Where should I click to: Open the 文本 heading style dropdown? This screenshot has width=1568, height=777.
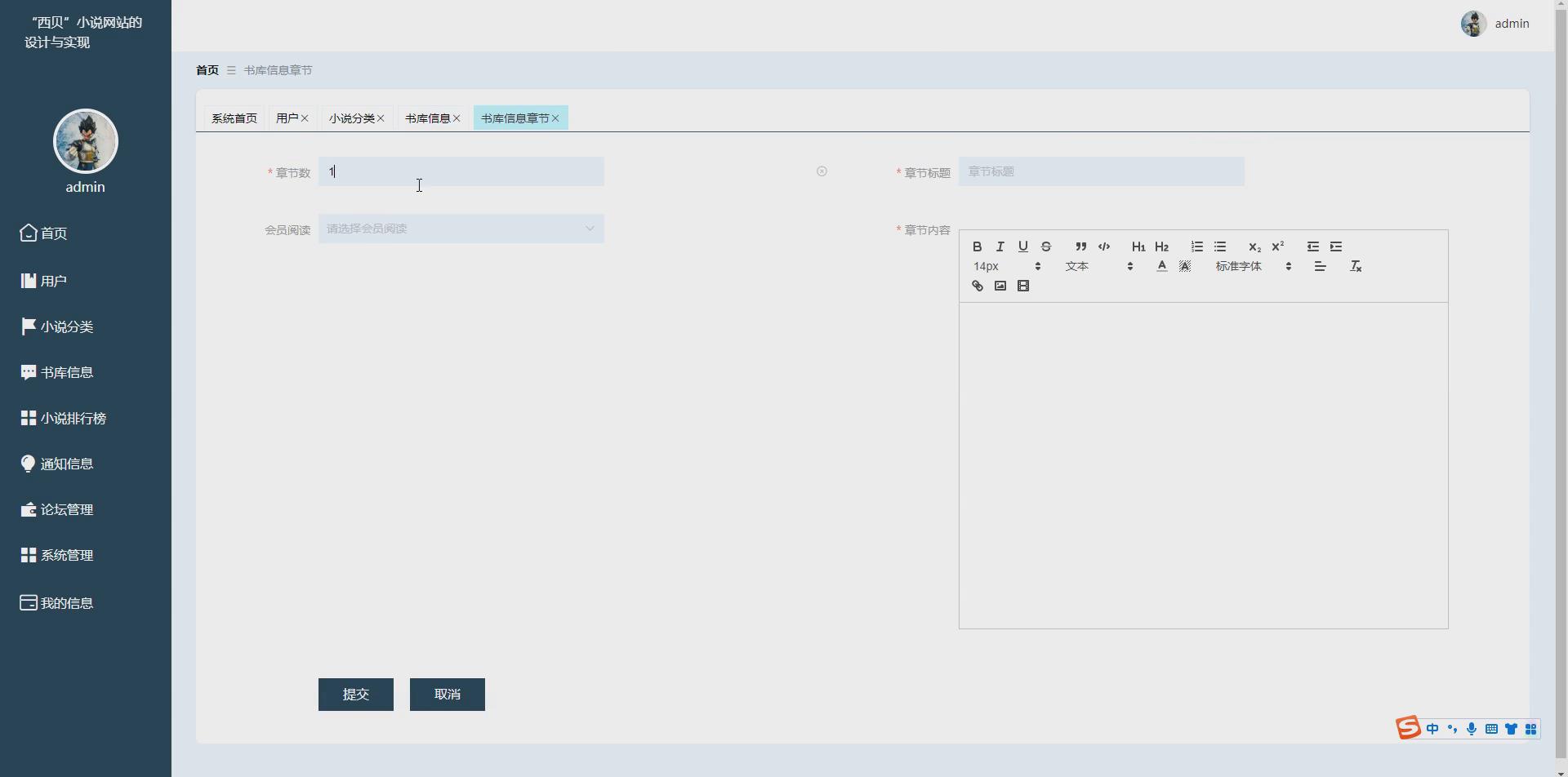1099,266
